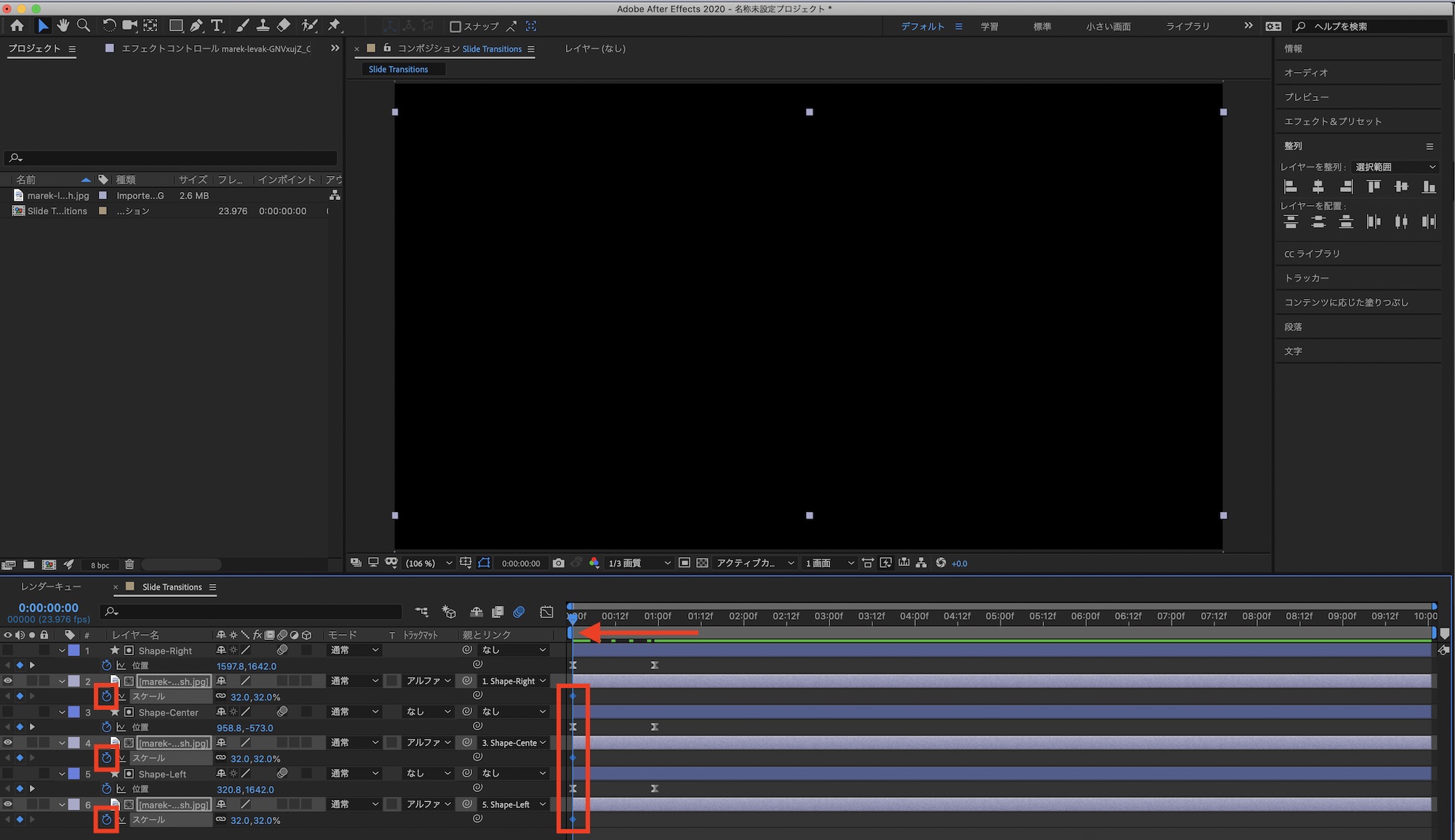This screenshot has height=840, width=1455.
Task: Select the Hand tool
Action: pyautogui.click(x=63, y=25)
